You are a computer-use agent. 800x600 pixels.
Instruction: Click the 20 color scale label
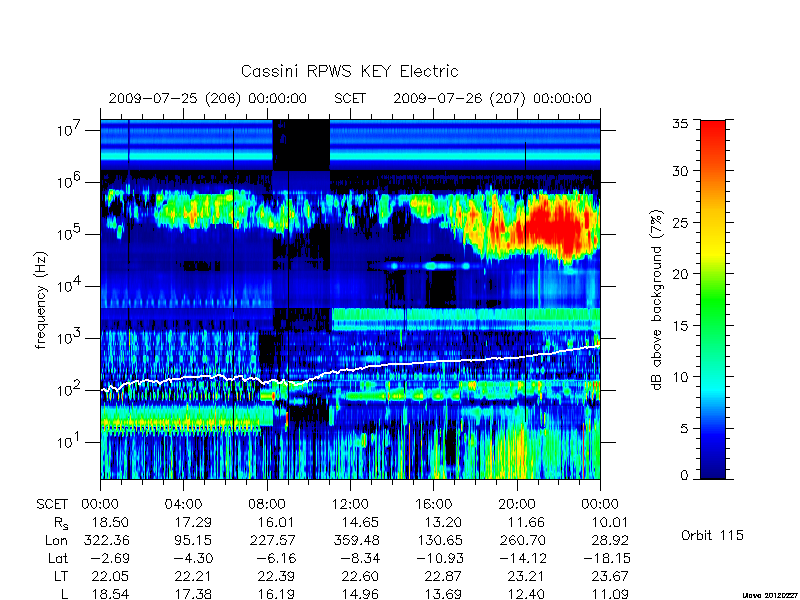coord(681,274)
